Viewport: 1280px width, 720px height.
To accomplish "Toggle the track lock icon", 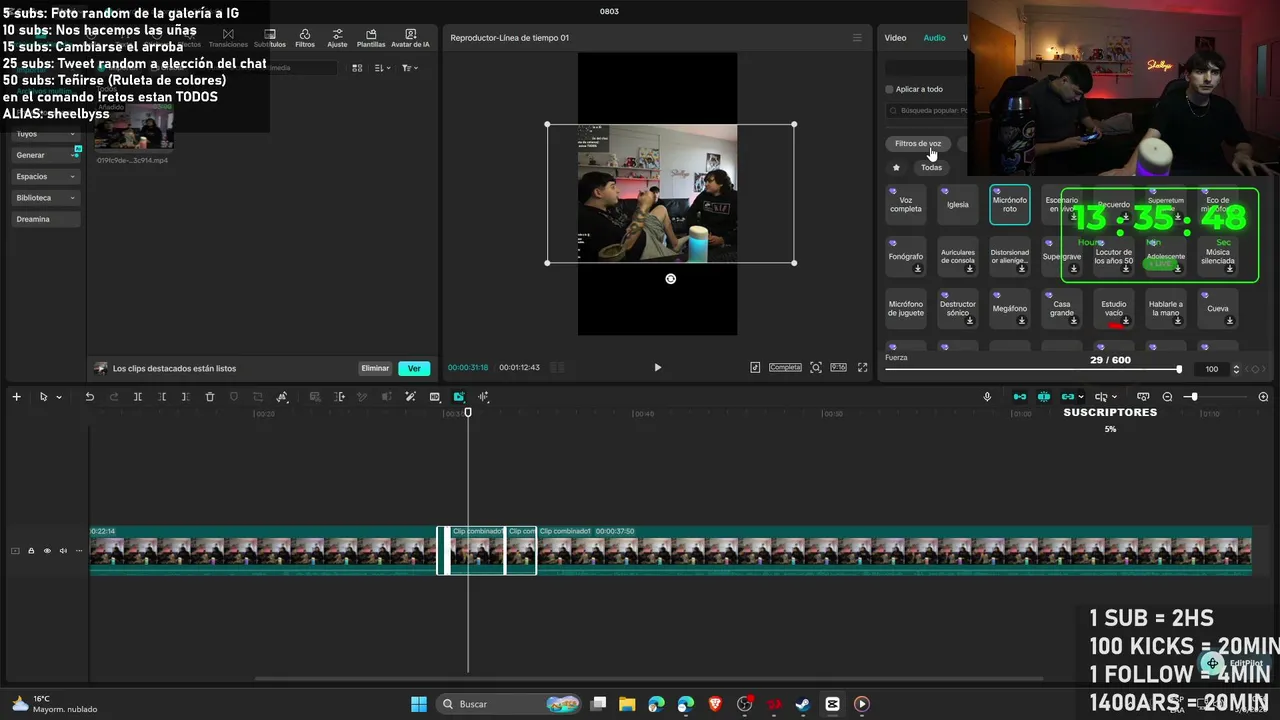I will click(31, 550).
